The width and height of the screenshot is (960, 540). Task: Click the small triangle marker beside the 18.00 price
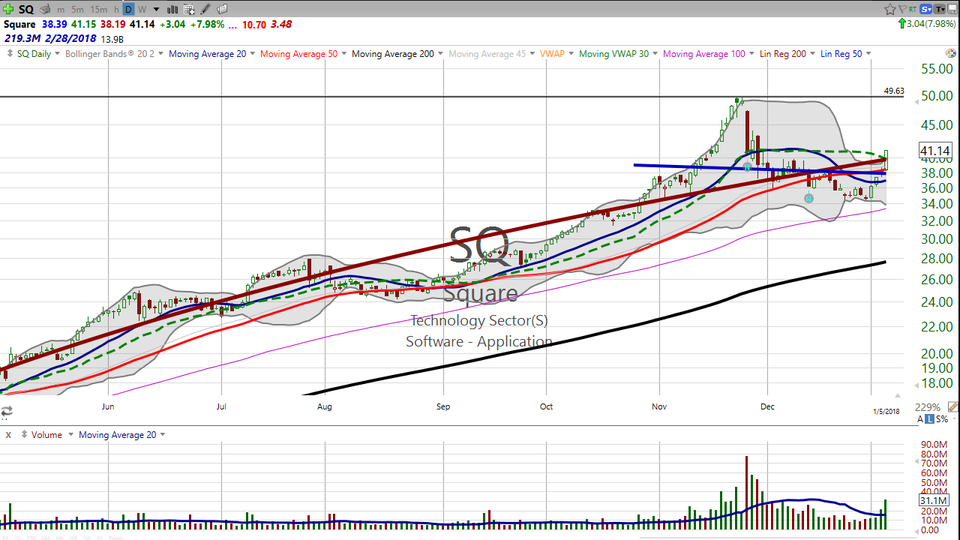click(917, 385)
